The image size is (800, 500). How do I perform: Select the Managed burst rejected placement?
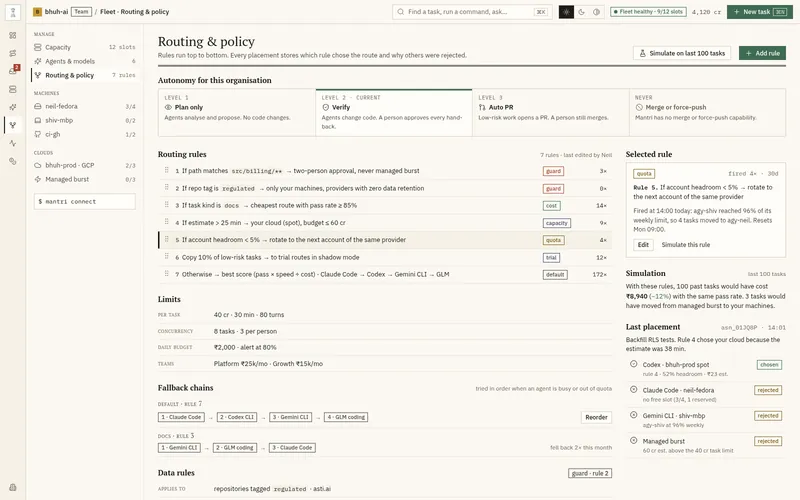pyautogui.click(x=706, y=445)
